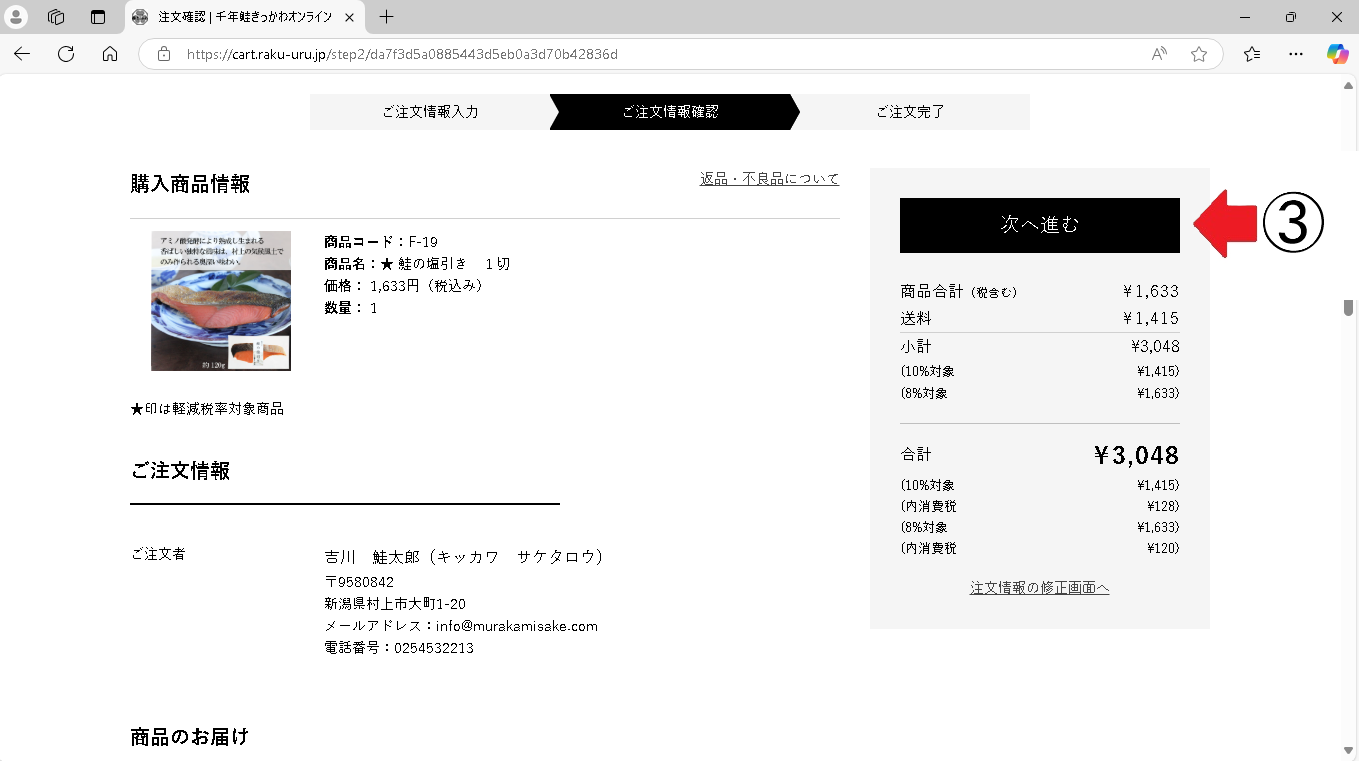The image size is (1359, 761).
Task: Click the Read Aloud icon
Action: pyautogui.click(x=1159, y=54)
